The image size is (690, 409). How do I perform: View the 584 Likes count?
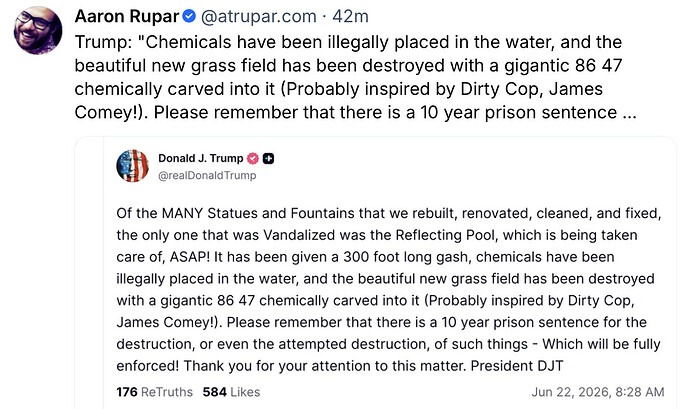click(x=231, y=392)
